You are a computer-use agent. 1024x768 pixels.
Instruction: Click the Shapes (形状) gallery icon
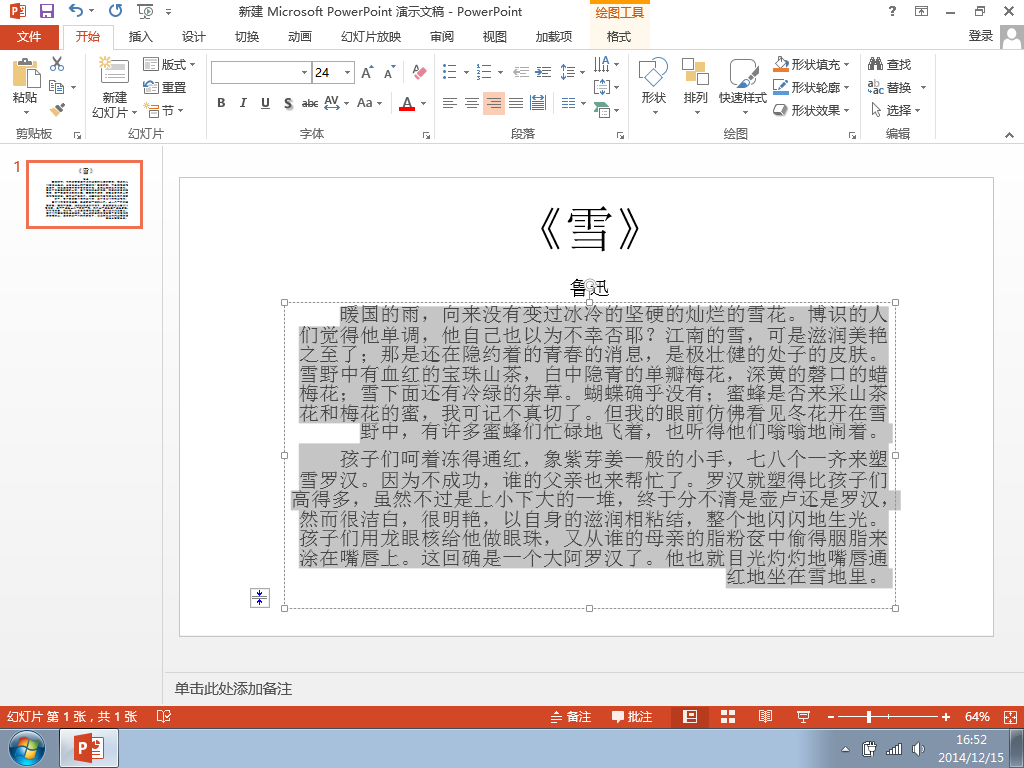(x=653, y=72)
